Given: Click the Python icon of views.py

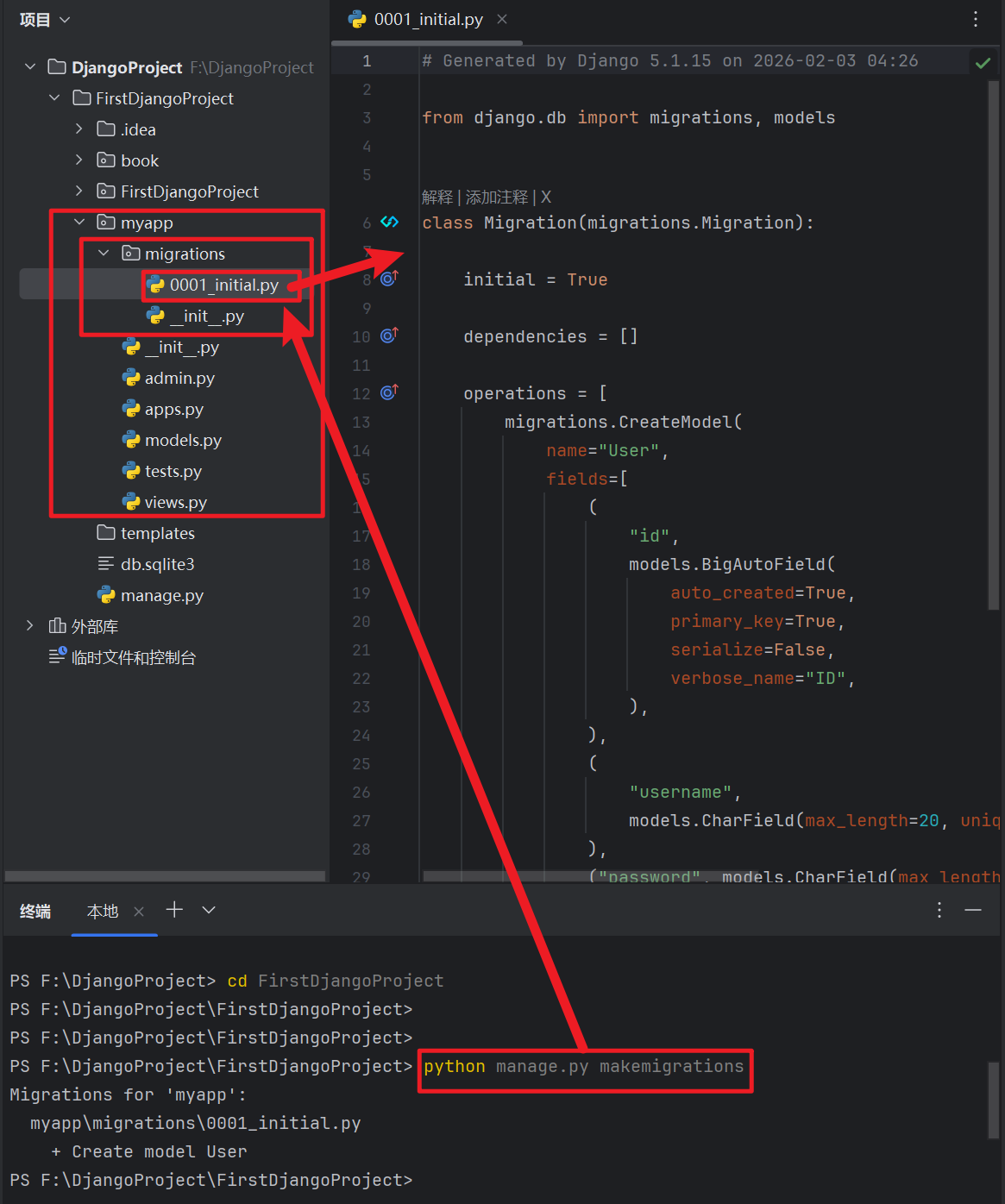Looking at the screenshot, I should pos(131,501).
